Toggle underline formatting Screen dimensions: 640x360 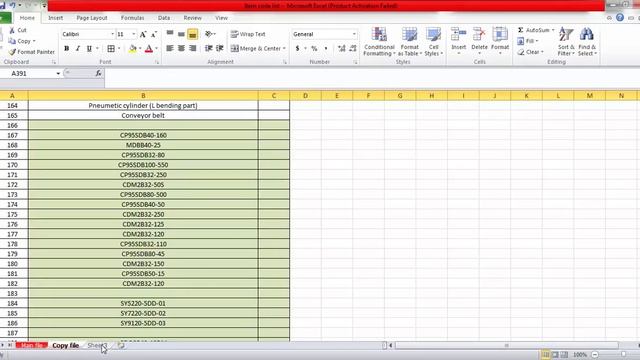pos(89,49)
